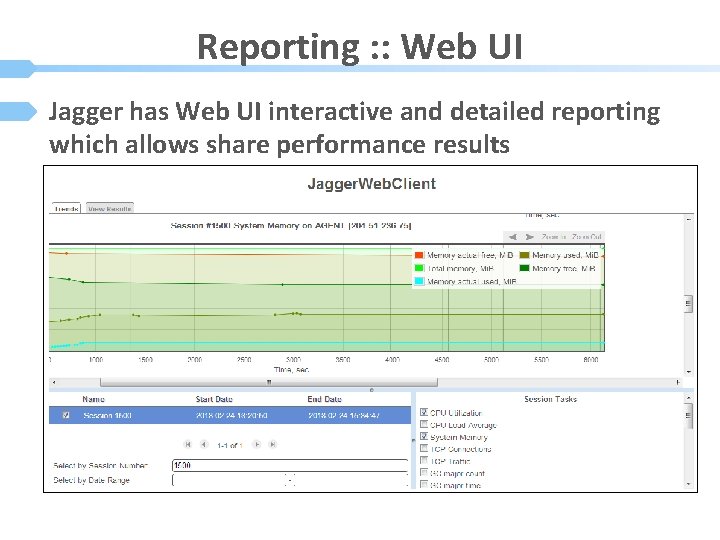Go to last page of sessions
This screenshot has width=720, height=540.
(x=273, y=444)
